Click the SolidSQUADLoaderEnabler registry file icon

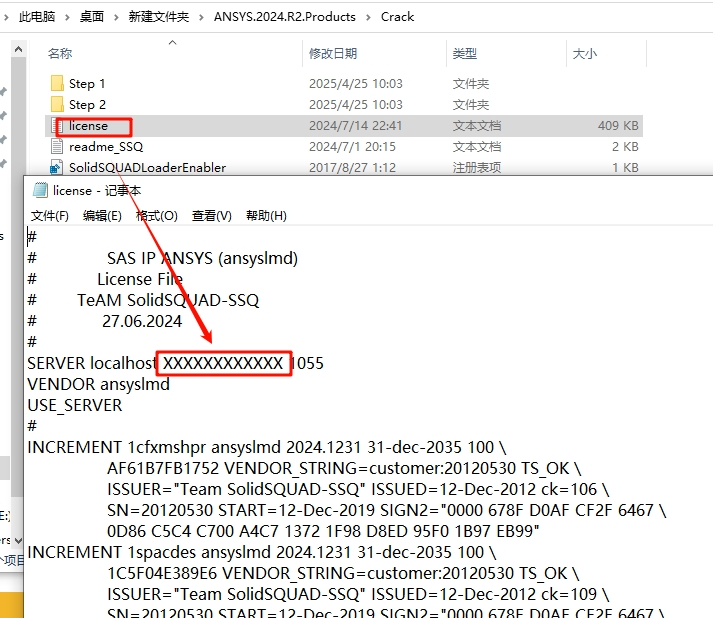click(56, 167)
